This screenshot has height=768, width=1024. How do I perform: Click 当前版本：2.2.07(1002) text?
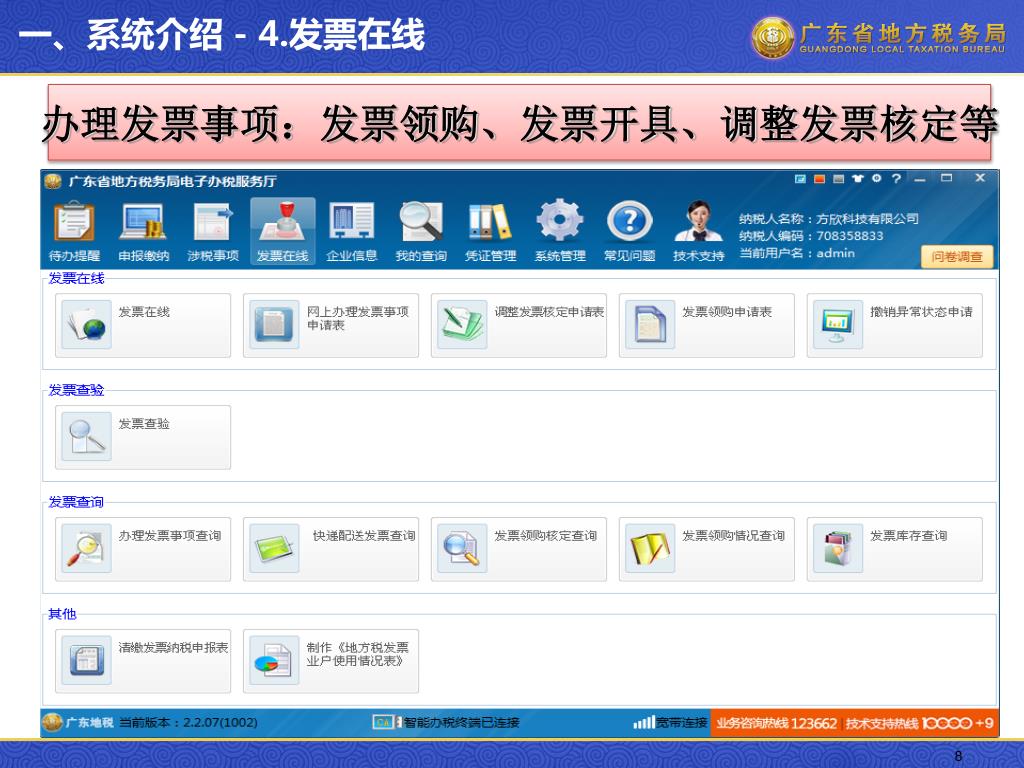(188, 722)
